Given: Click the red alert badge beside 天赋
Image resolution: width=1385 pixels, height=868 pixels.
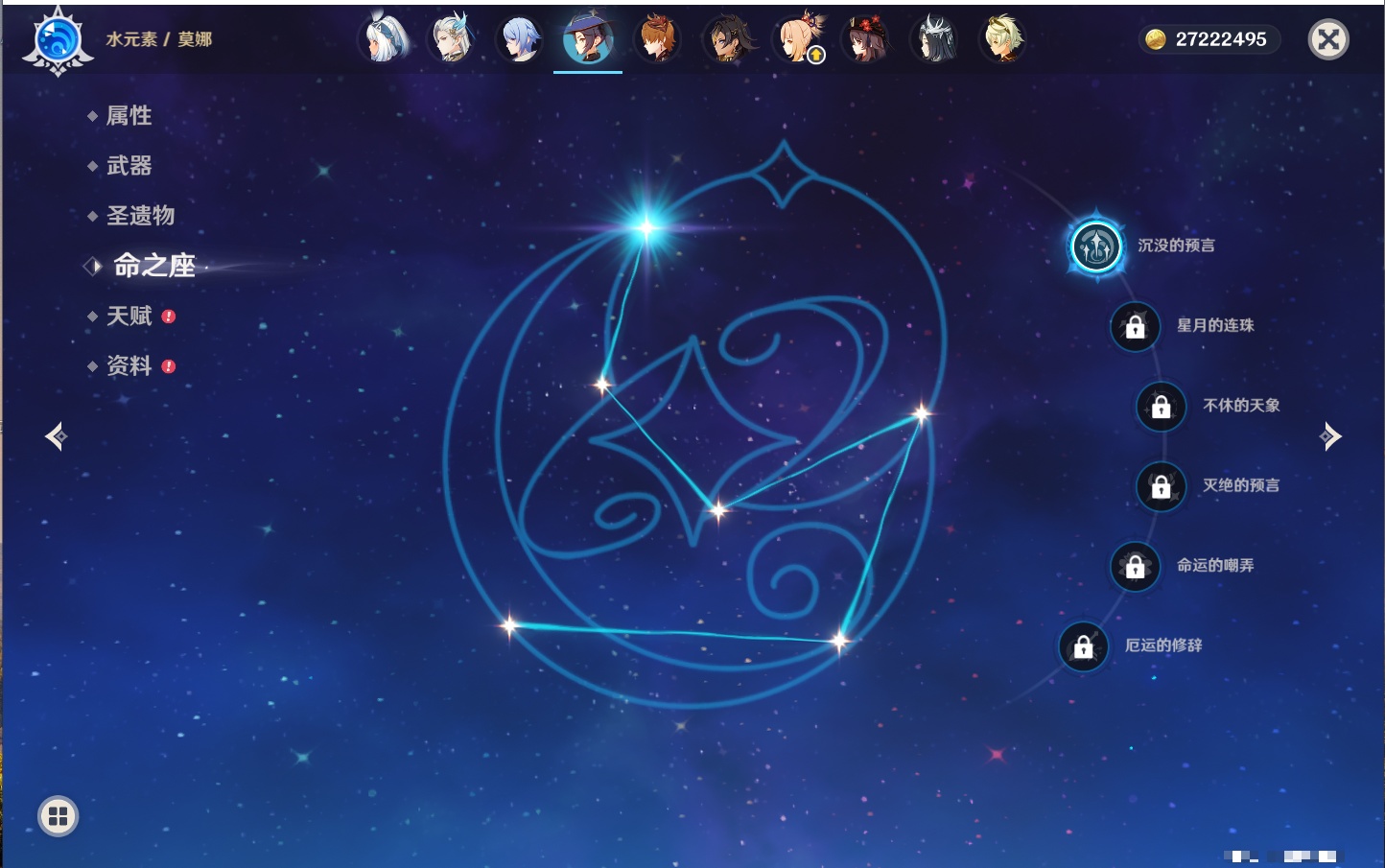Looking at the screenshot, I should [x=169, y=317].
